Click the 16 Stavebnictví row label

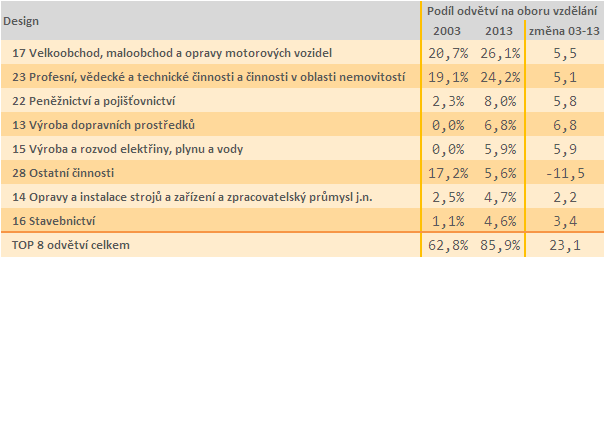pyautogui.click(x=54, y=221)
